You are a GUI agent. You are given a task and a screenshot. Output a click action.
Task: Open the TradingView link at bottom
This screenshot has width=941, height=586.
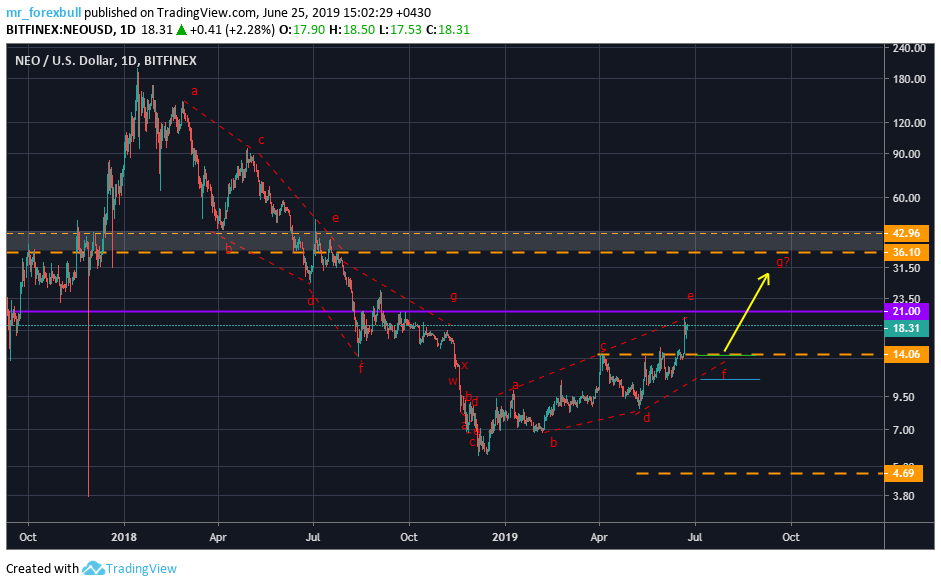(x=141, y=569)
